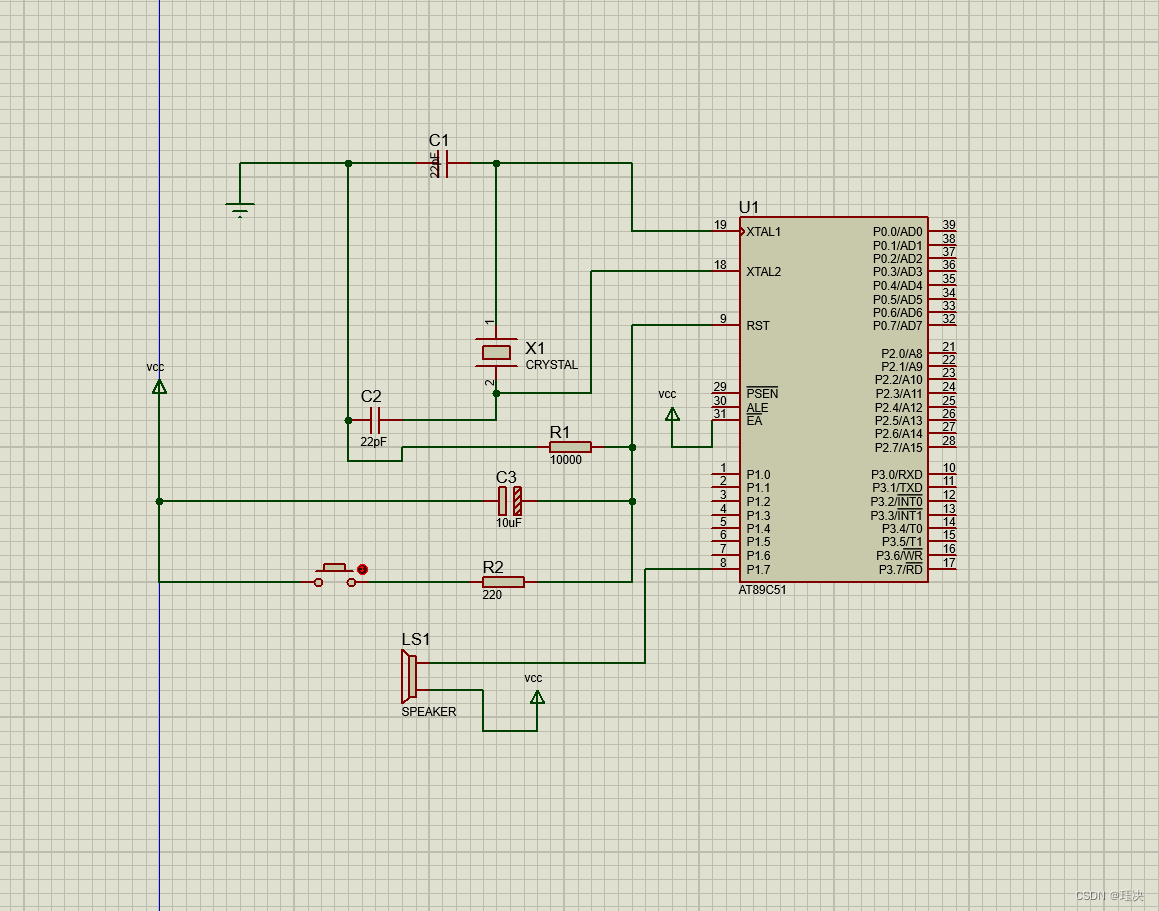Click the XTAL1 pin label
The width and height of the screenshot is (1159, 911).
click(764, 231)
